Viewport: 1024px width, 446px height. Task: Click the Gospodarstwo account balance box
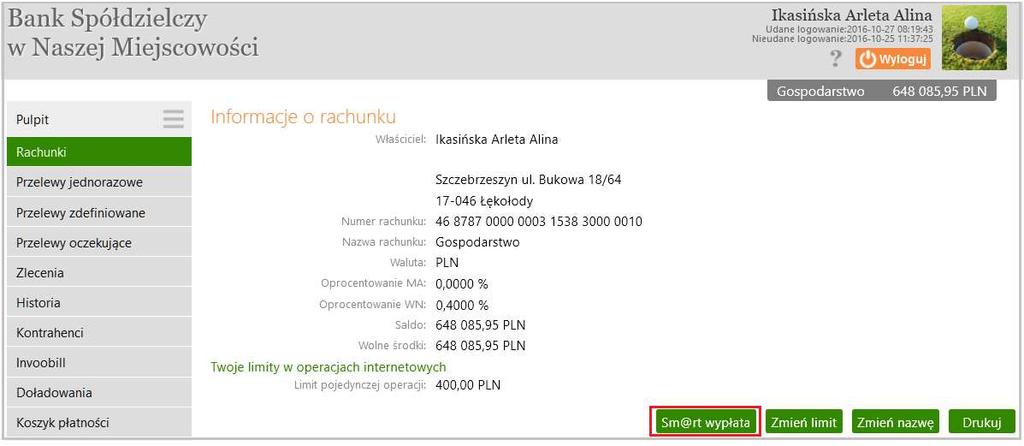(882, 91)
